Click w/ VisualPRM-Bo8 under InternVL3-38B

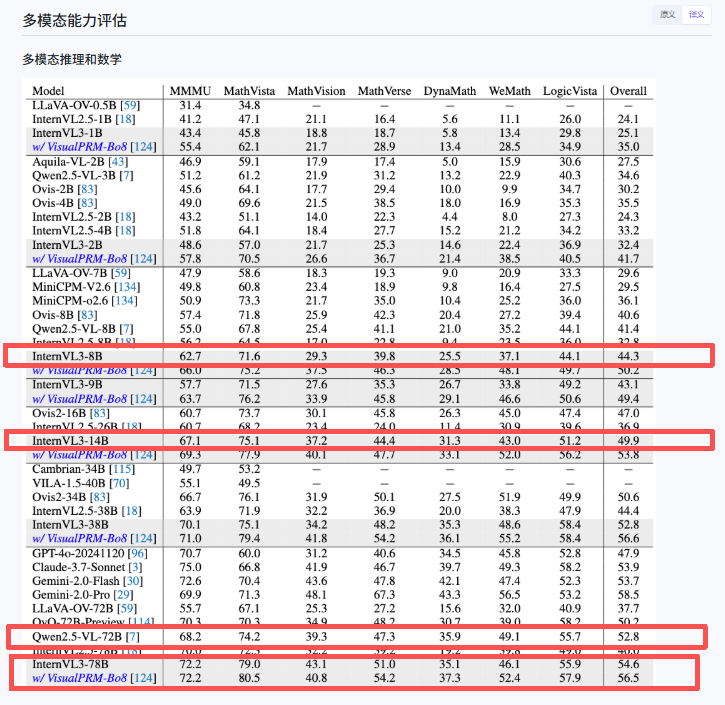[x=80, y=539]
